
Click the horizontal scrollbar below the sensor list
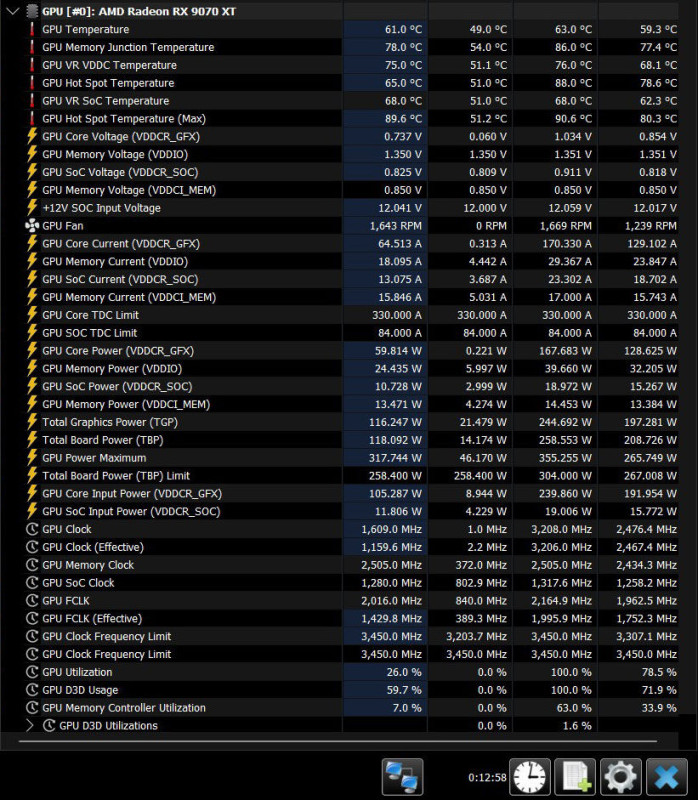pos(338,741)
